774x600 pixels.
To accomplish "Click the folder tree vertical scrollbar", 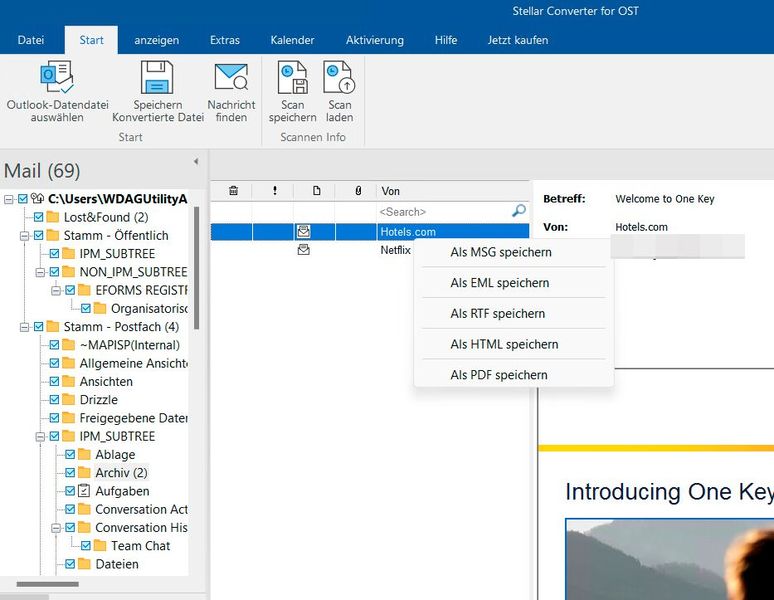I will coord(197,270).
